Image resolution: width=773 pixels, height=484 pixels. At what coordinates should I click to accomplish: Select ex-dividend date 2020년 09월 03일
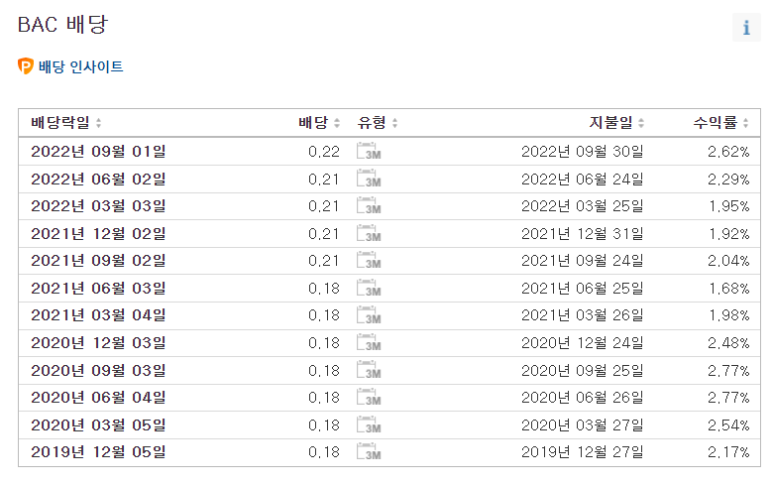coord(98,370)
